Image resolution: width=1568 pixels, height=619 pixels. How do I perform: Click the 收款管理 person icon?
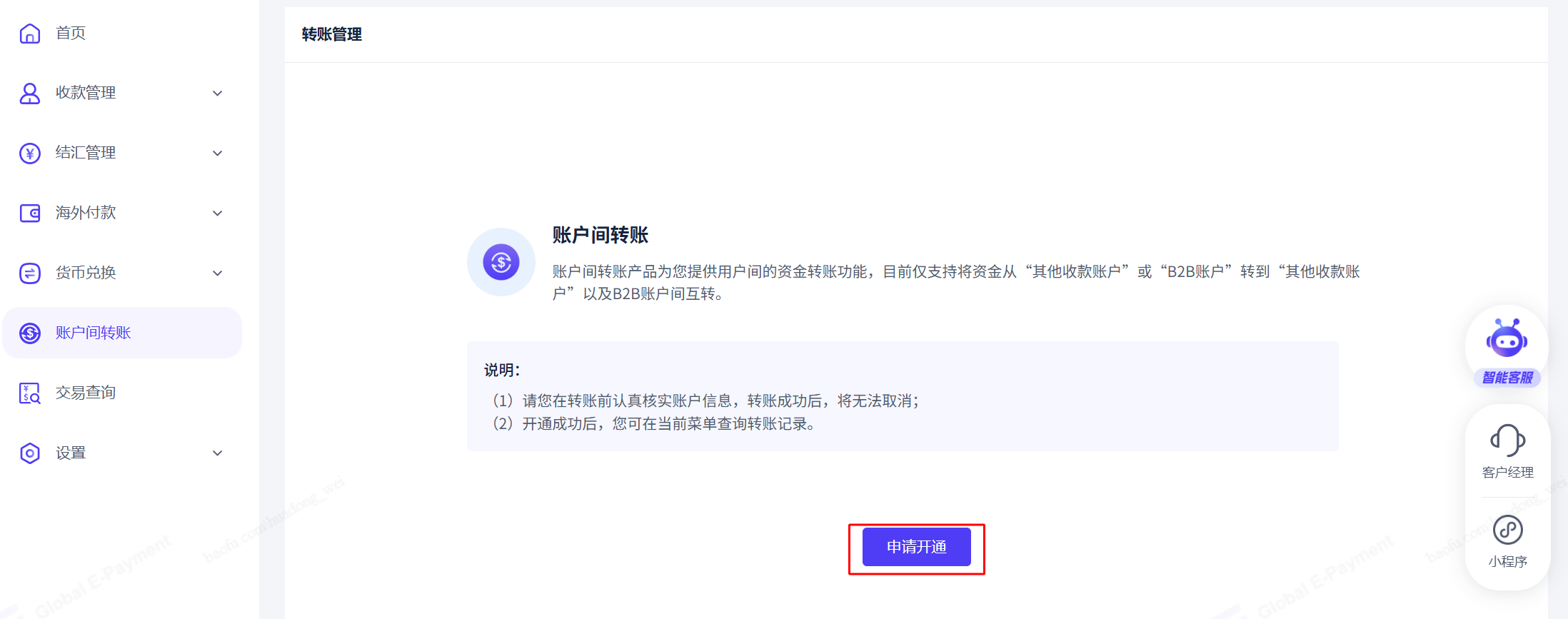click(30, 94)
